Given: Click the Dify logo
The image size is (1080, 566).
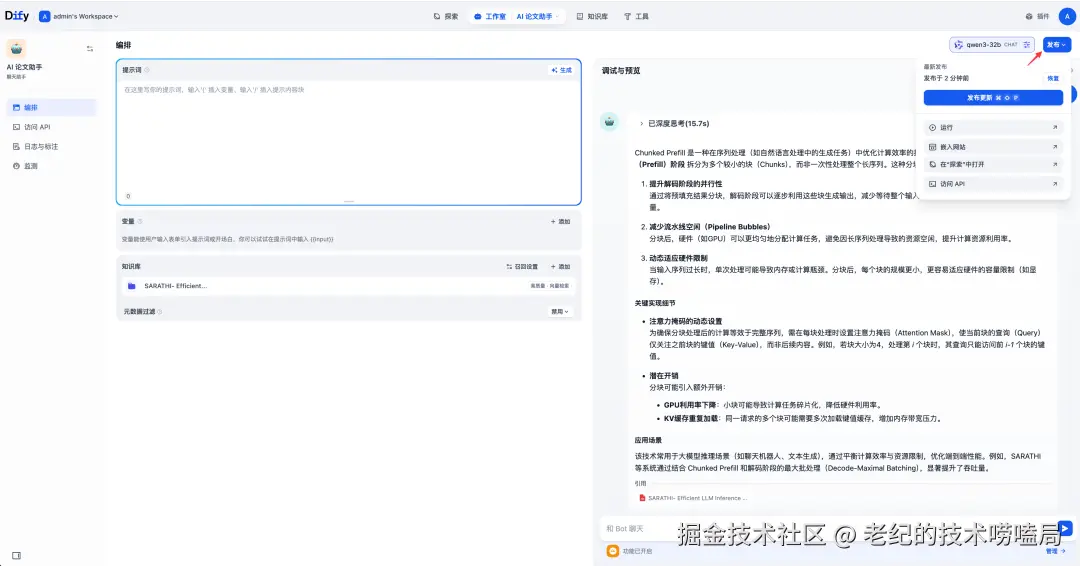Looking at the screenshot, I should tap(17, 16).
